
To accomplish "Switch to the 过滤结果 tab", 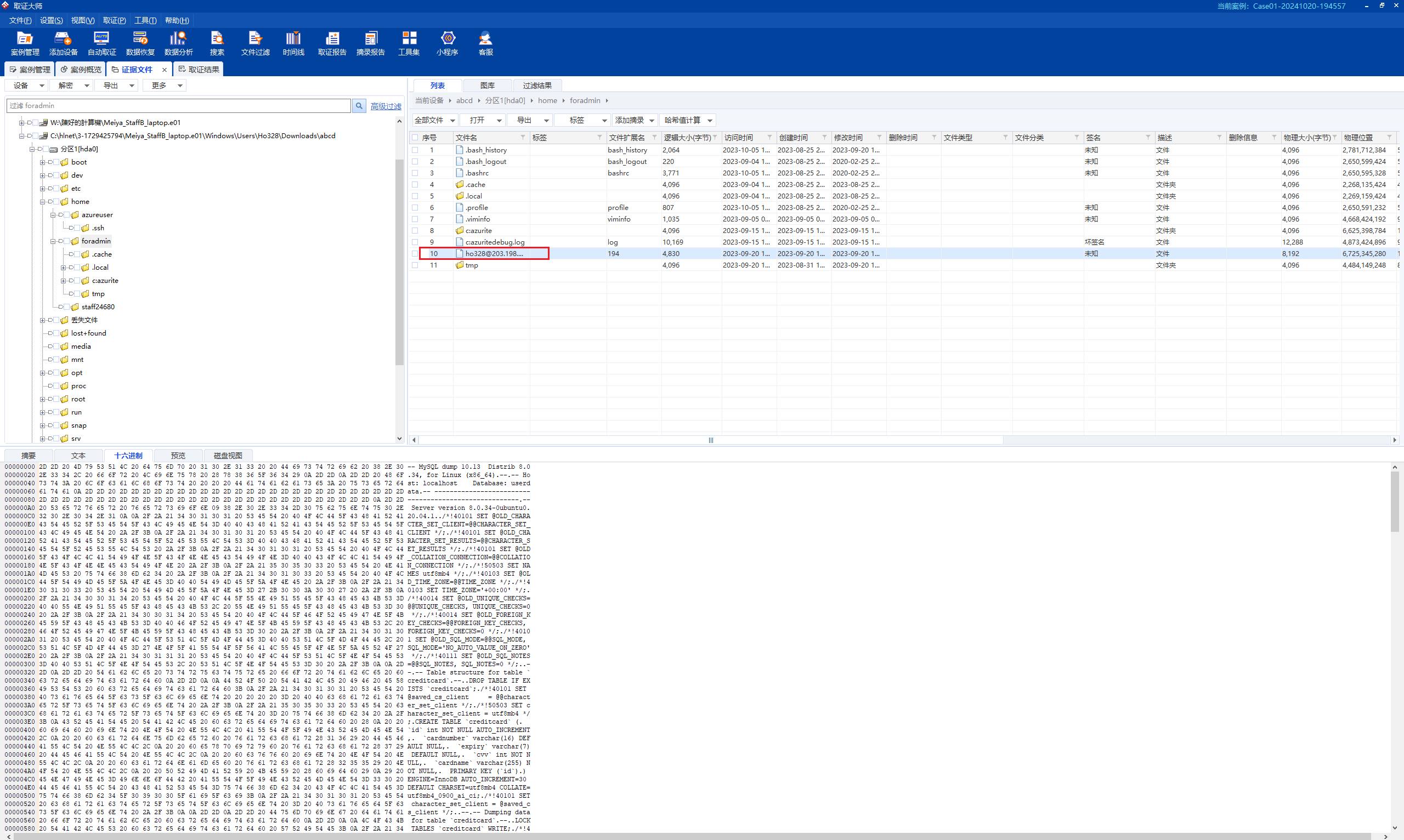I will (x=537, y=86).
